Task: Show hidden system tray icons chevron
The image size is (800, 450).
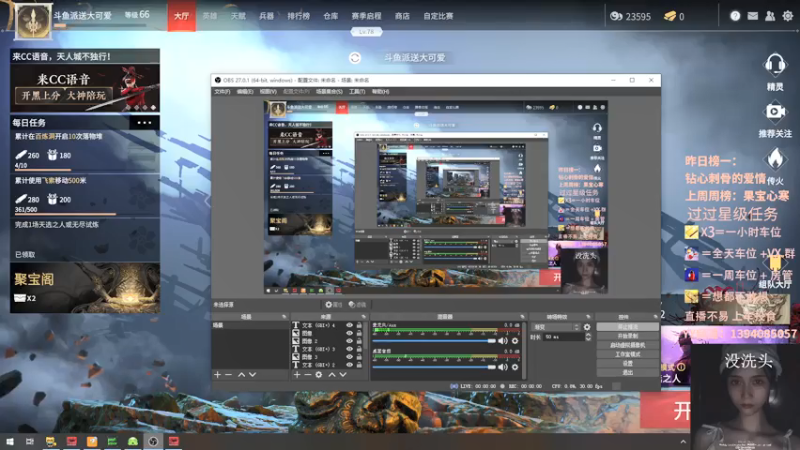Action: [683, 442]
